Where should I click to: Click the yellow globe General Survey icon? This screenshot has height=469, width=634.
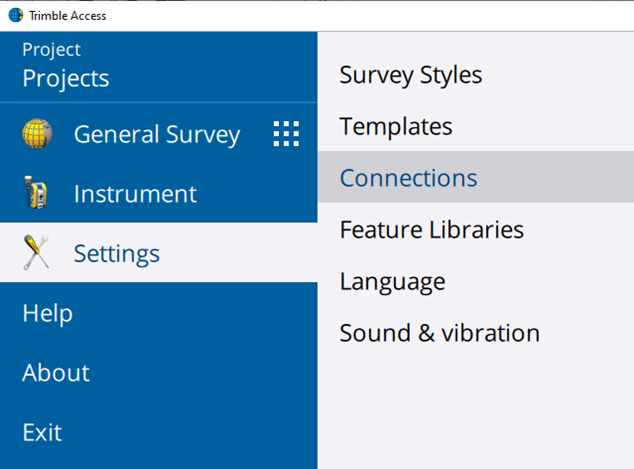coord(37,133)
